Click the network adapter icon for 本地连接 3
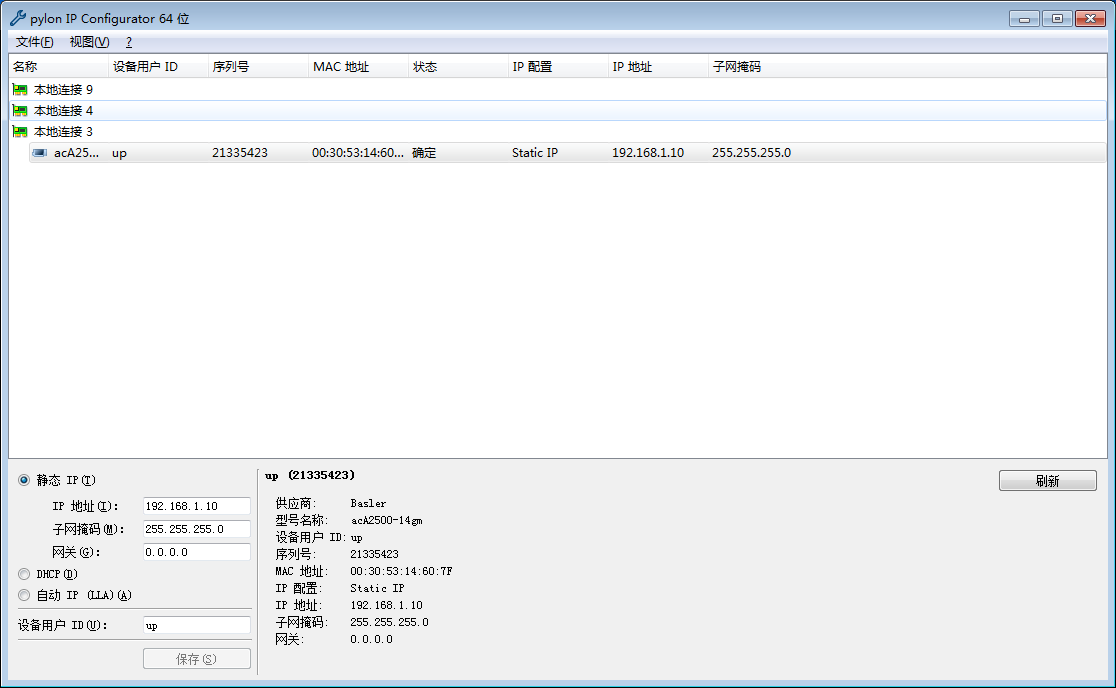Image resolution: width=1116 pixels, height=688 pixels. coord(20,132)
